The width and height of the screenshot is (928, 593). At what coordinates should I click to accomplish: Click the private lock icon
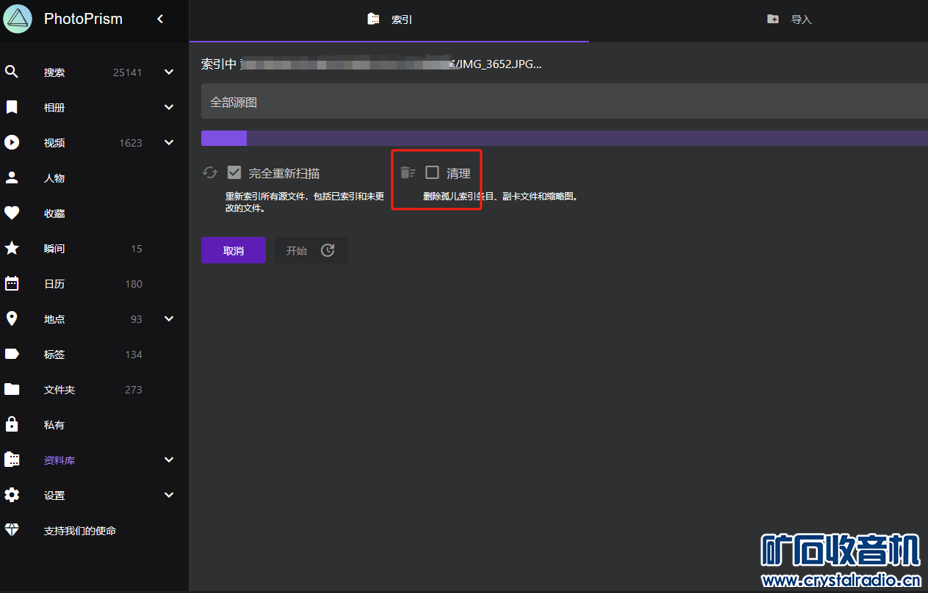click(x=11, y=424)
